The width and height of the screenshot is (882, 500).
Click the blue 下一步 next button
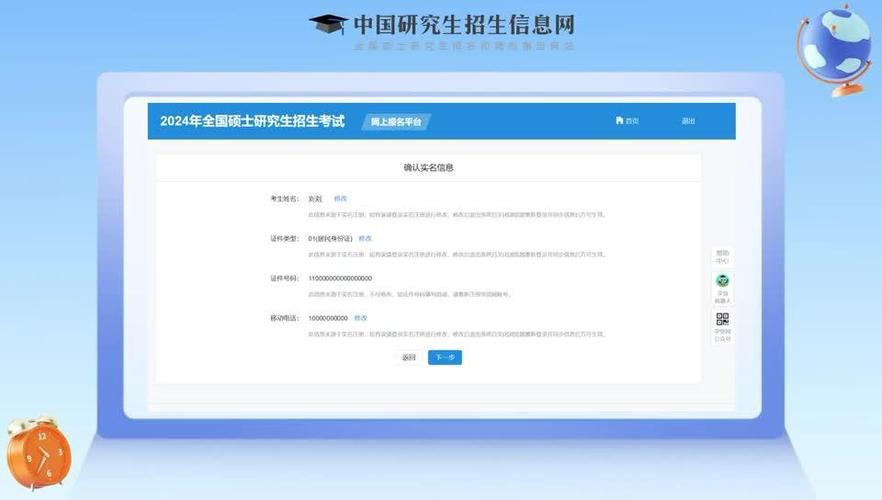point(445,357)
